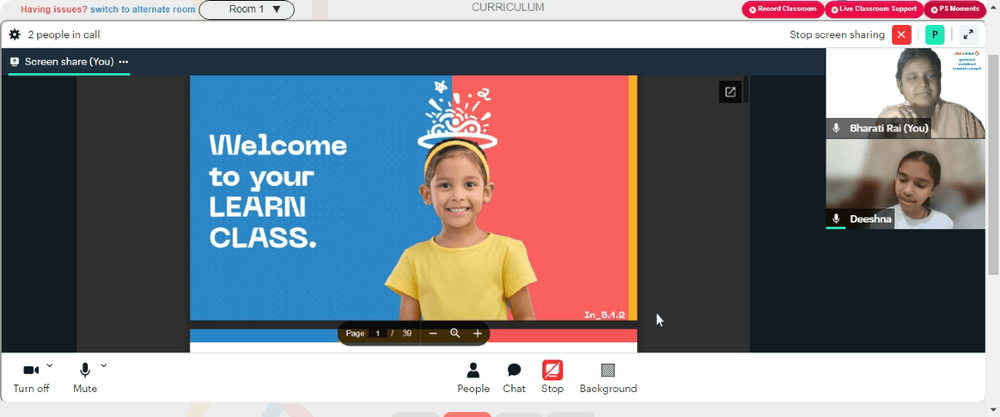
Task: Open the green P participant badge
Action: click(934, 35)
